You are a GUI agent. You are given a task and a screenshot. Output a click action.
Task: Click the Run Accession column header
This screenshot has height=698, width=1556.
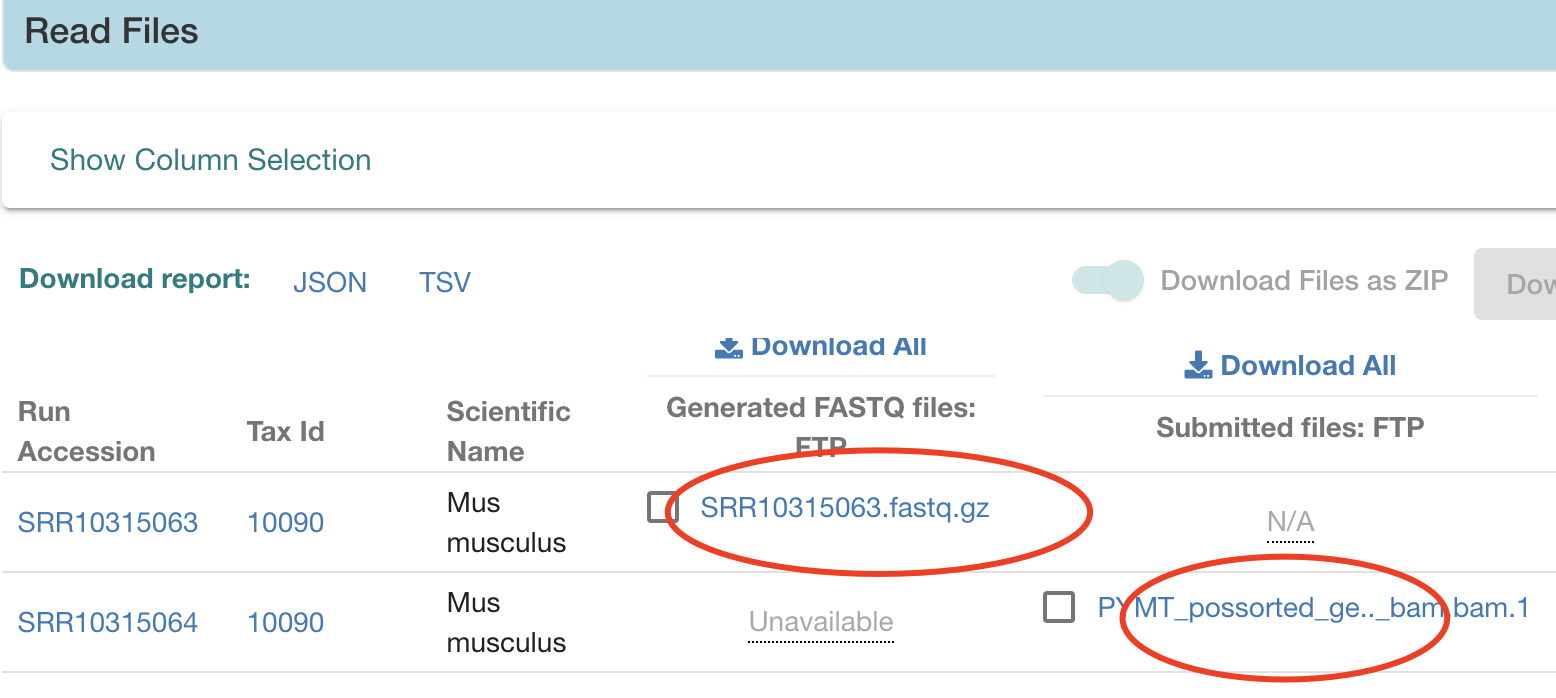click(87, 432)
